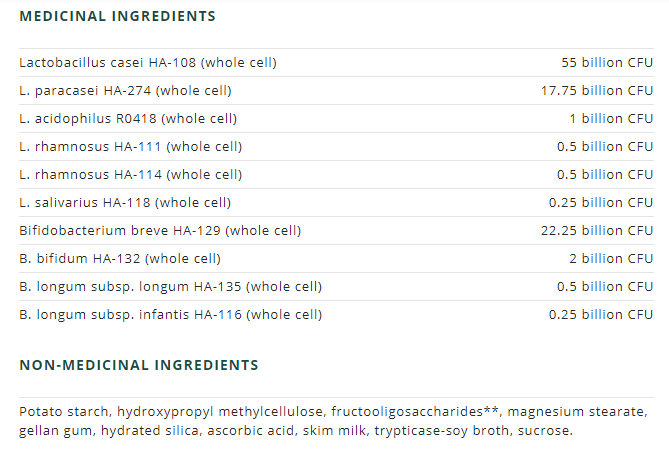This screenshot has width=669, height=453.
Task: Select the 22.25 billion CFU value
Action: (597, 231)
